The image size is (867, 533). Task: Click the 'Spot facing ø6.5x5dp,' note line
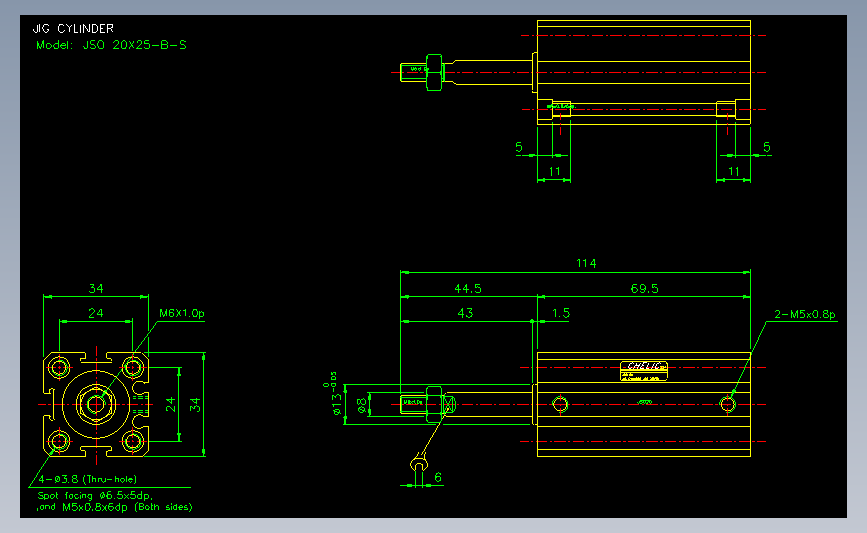click(95, 495)
